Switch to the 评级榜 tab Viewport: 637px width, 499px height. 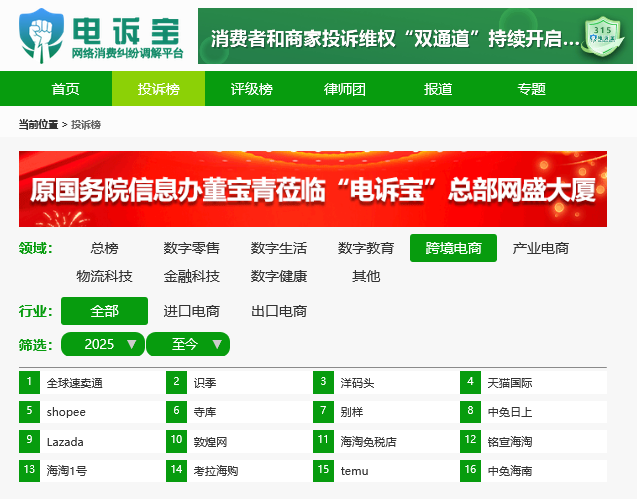[251, 89]
